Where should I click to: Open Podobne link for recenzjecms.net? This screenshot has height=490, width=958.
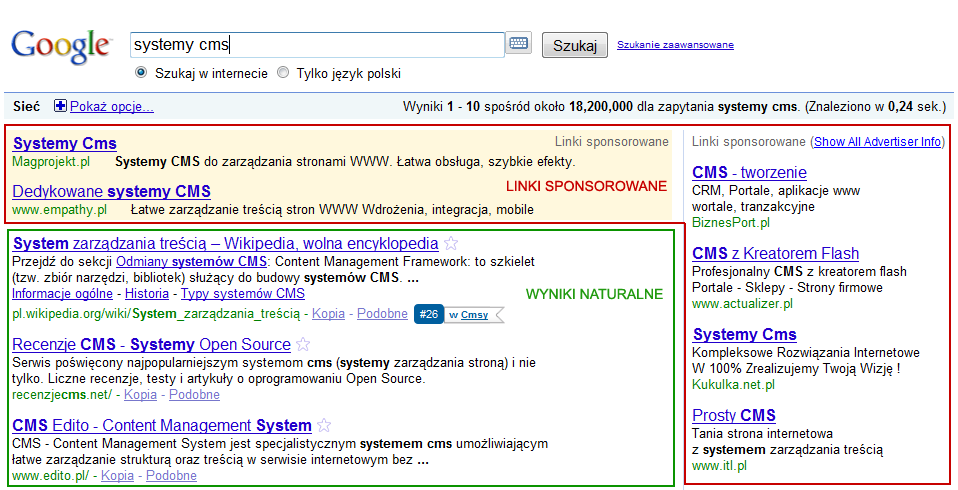194,395
